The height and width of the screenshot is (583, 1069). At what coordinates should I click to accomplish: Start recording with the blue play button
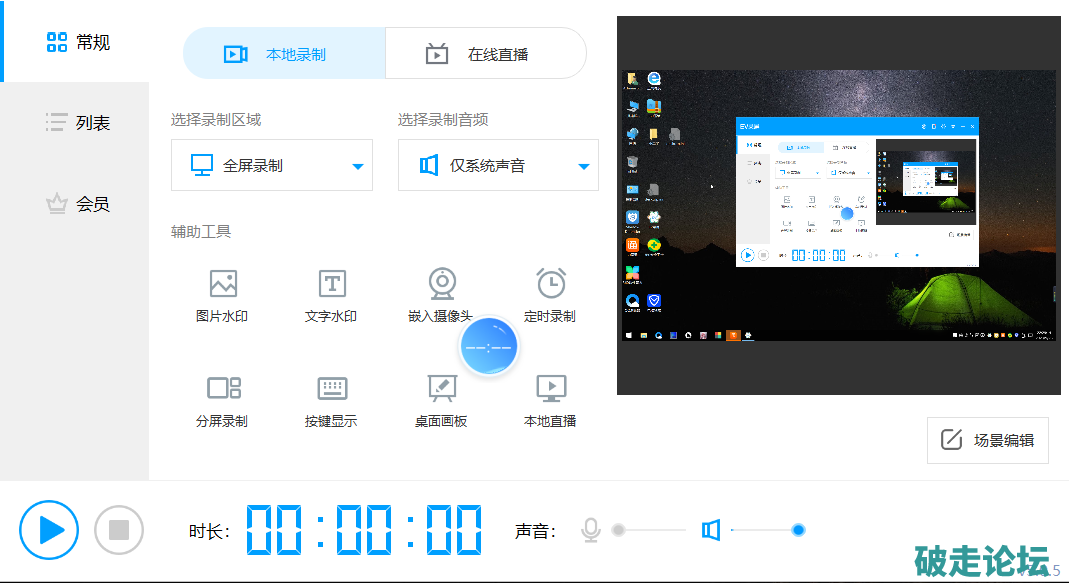(49, 530)
